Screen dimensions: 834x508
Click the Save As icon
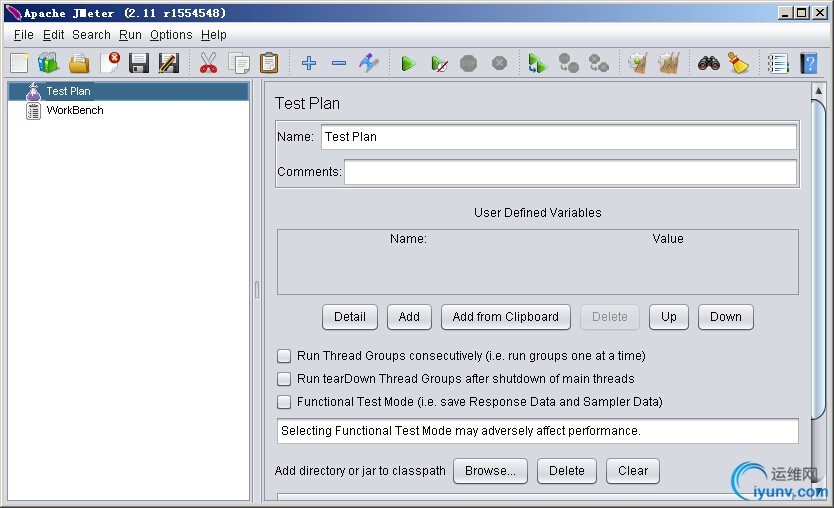[169, 63]
